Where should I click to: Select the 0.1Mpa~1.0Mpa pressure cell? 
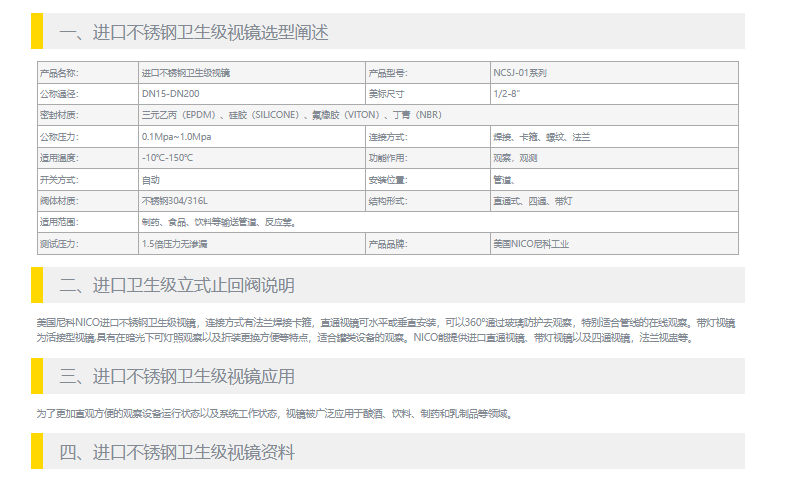pyautogui.click(x=177, y=137)
